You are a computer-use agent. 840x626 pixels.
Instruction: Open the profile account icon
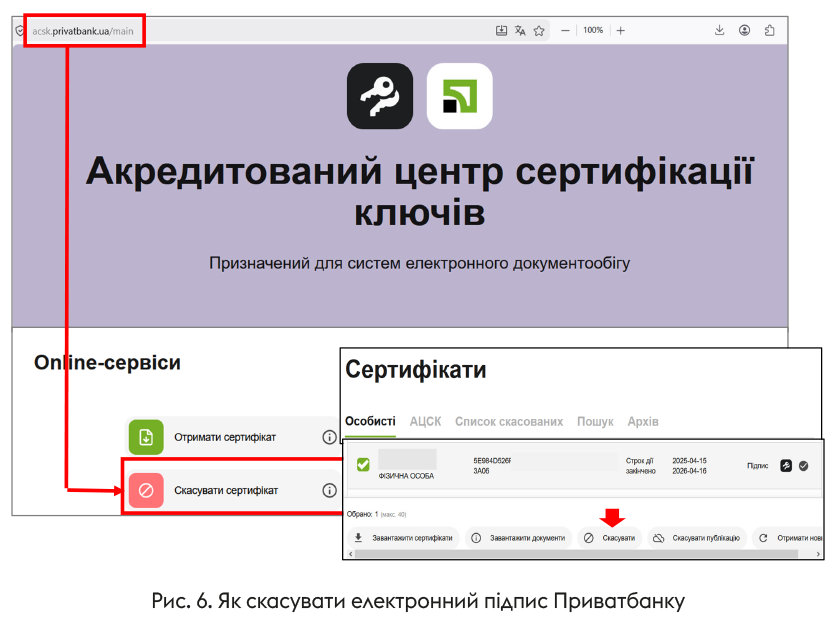pos(744,31)
